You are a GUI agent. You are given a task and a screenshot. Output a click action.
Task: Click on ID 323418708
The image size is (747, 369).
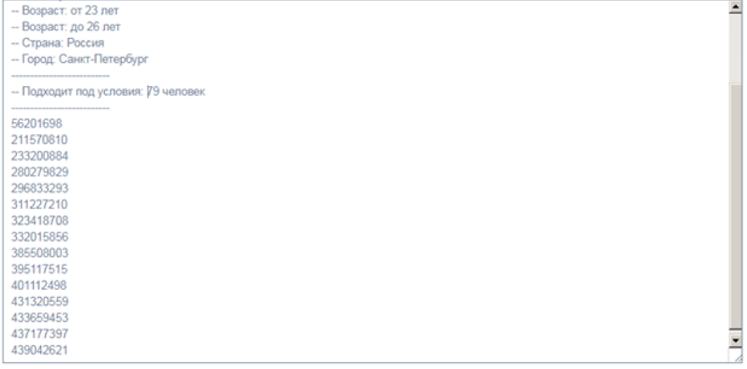(x=40, y=221)
